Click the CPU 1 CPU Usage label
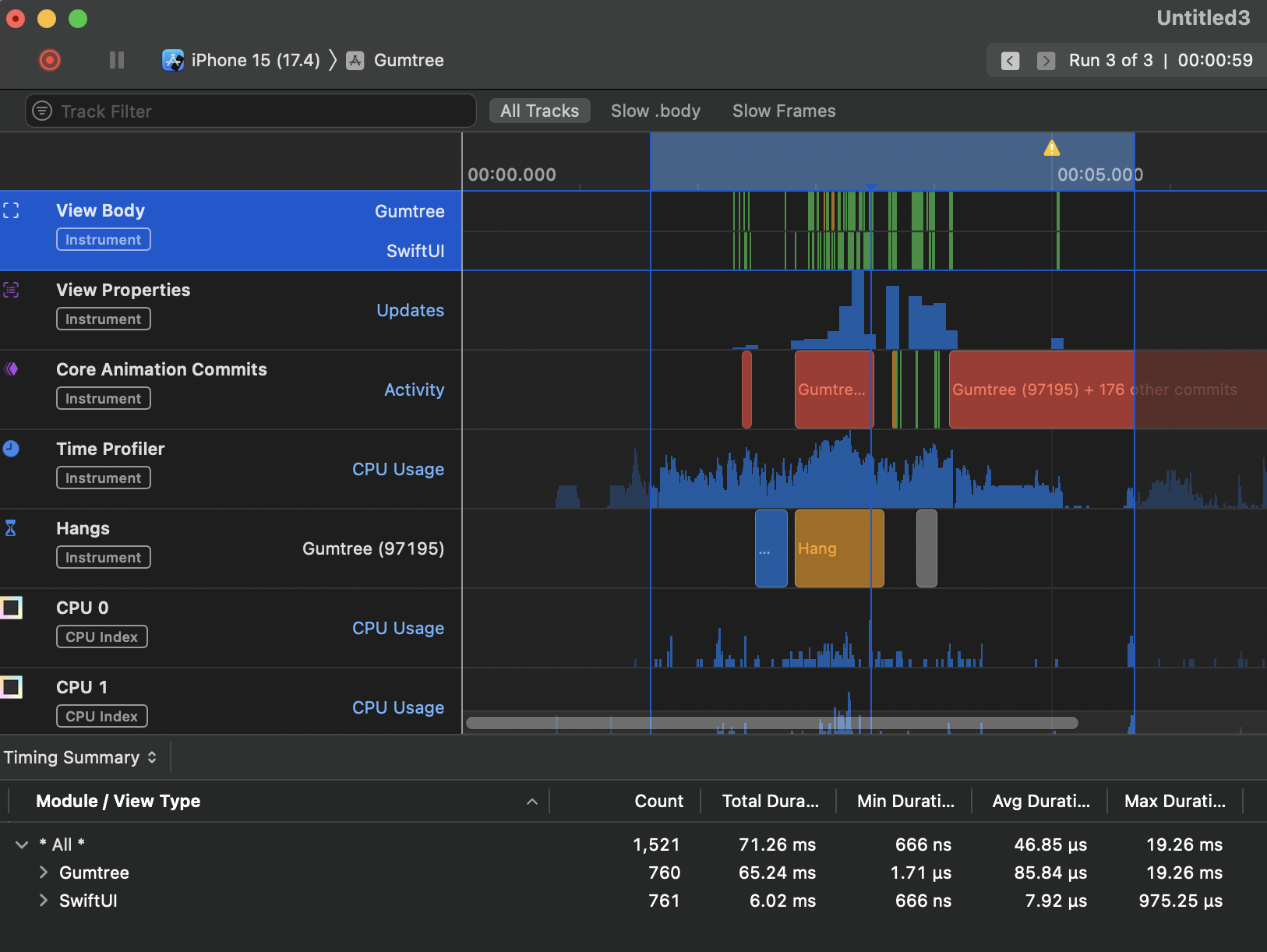Image resolution: width=1267 pixels, height=952 pixels. point(398,707)
